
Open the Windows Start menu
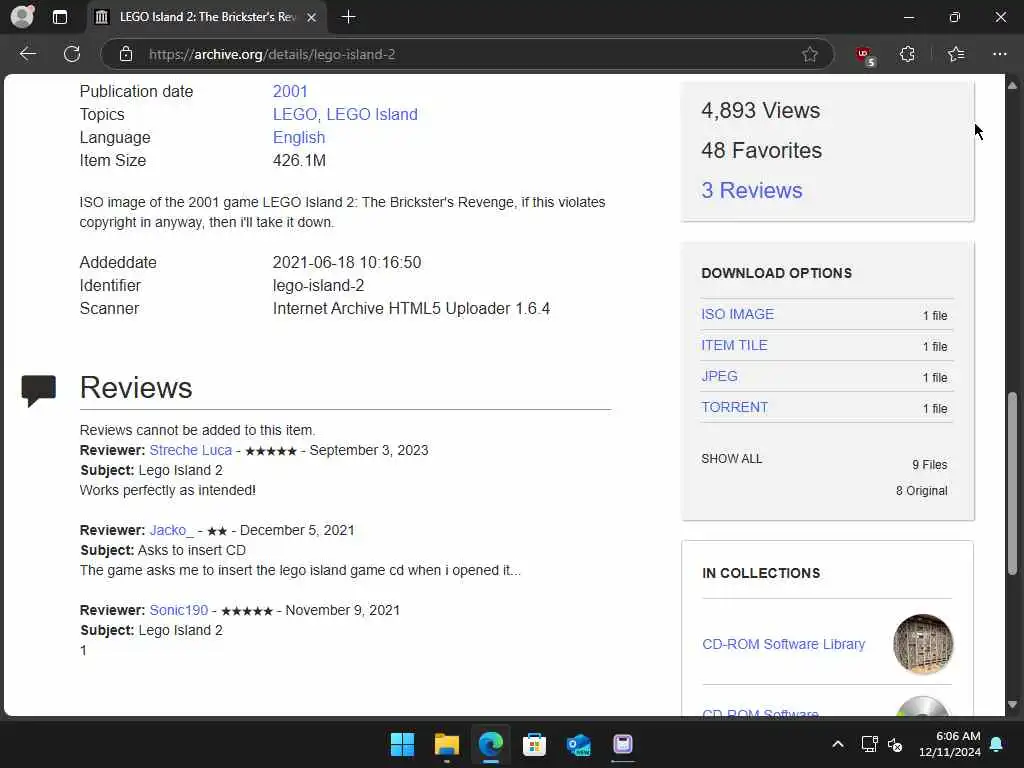click(402, 744)
